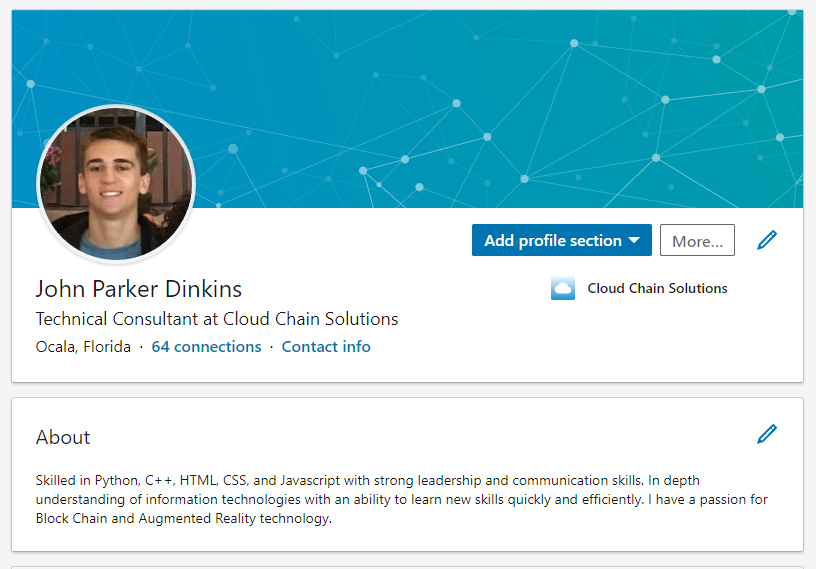Open the Contact info link
816x569 pixels.
click(326, 347)
